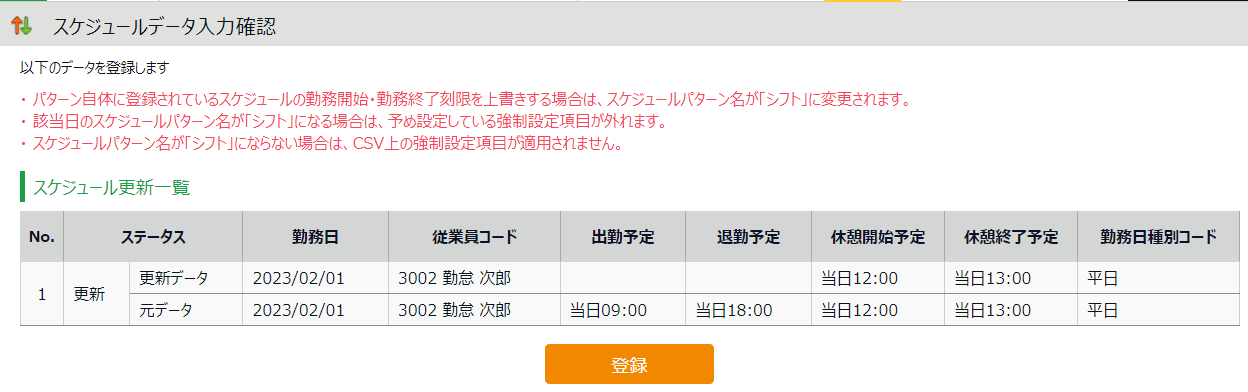
Task: Select the 元データ row label
Action: point(166,310)
